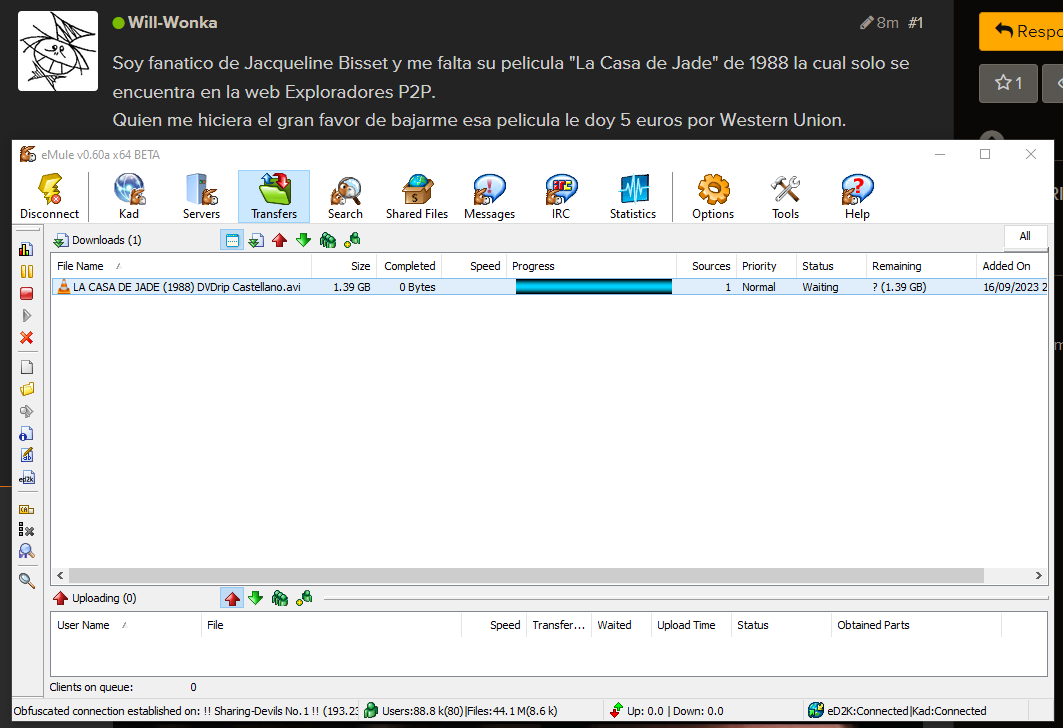The height and width of the screenshot is (728, 1063).
Task: Sort downloads by Completed column
Action: [408, 266]
